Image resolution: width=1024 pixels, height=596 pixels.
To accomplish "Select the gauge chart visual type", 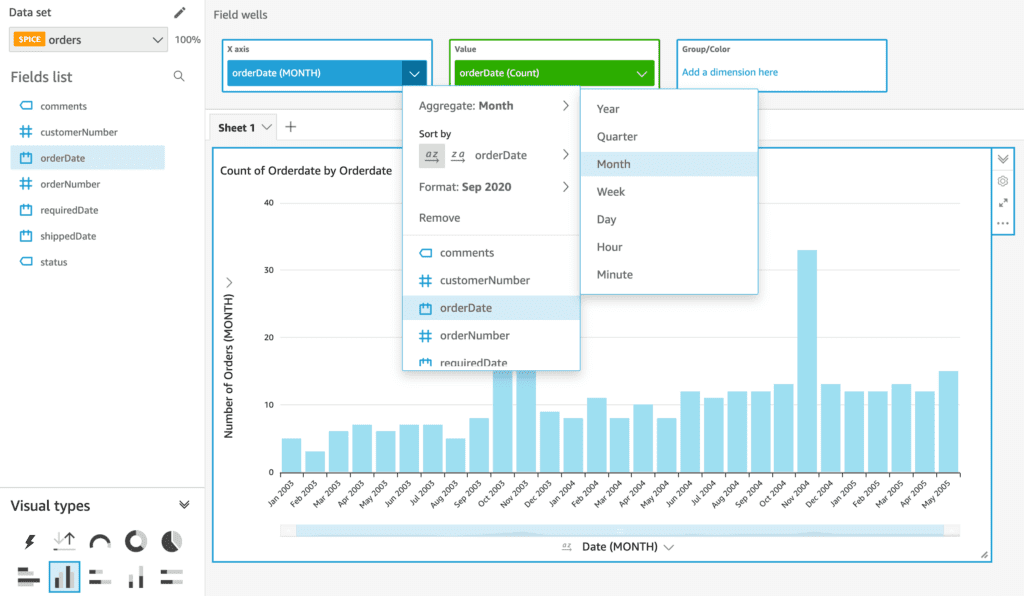I will [100, 541].
